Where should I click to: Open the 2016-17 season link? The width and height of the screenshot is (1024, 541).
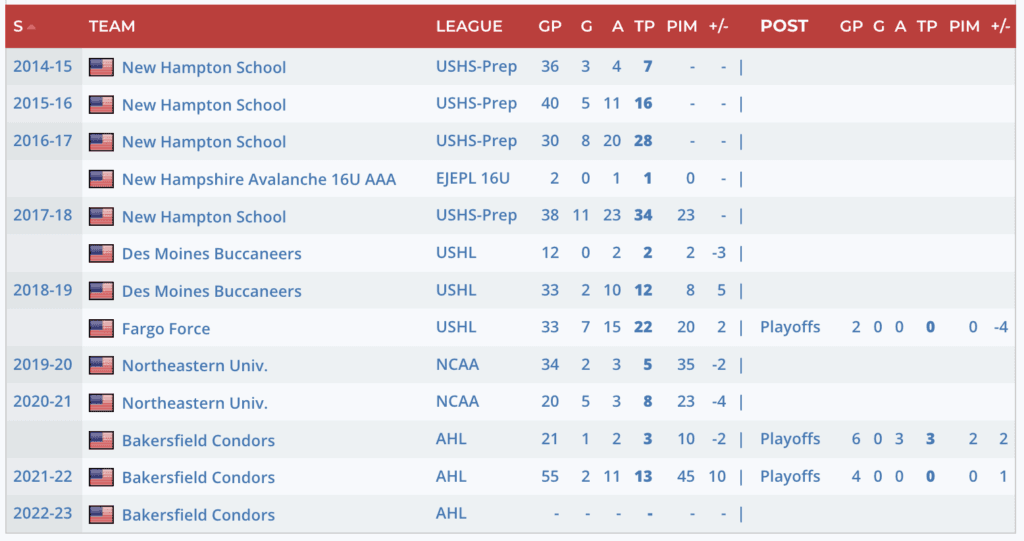point(43,141)
